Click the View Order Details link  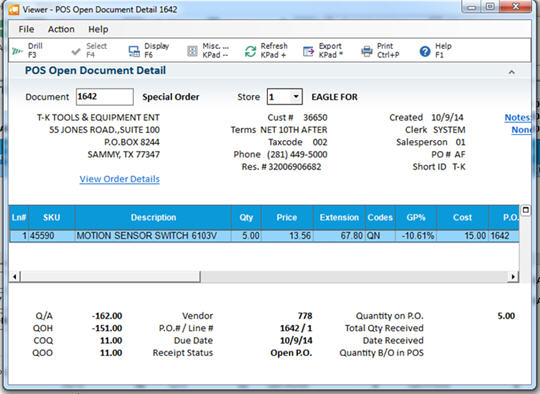[x=120, y=179]
